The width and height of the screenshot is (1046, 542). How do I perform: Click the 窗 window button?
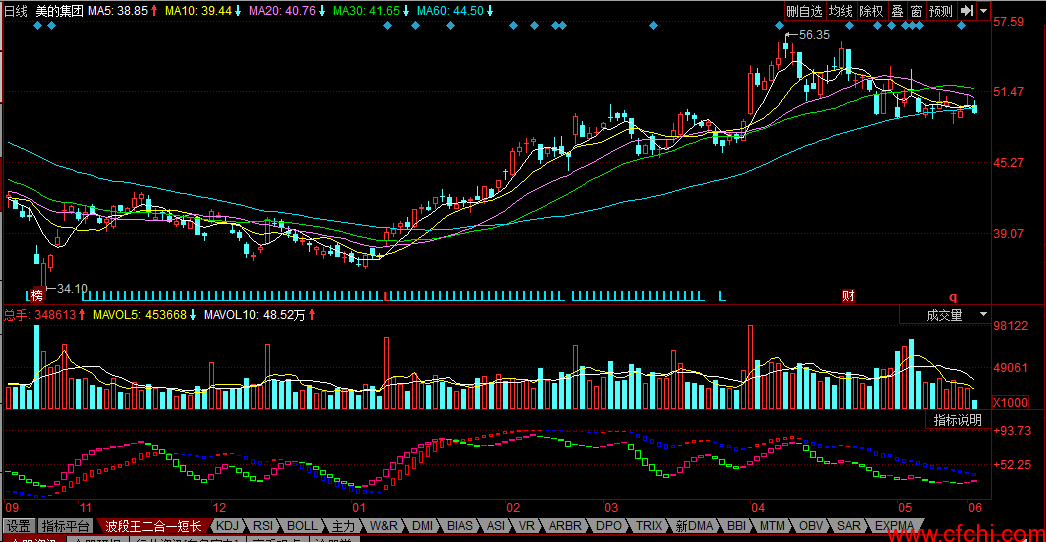917,11
